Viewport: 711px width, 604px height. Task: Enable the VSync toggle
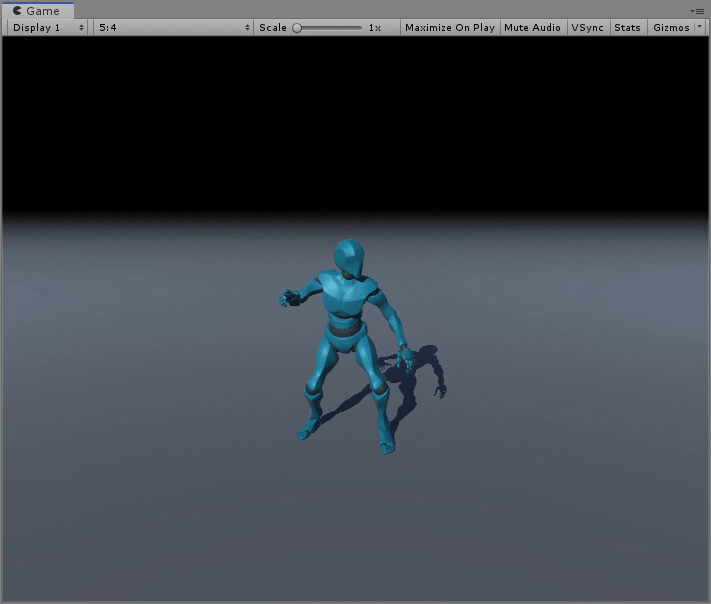(x=587, y=28)
